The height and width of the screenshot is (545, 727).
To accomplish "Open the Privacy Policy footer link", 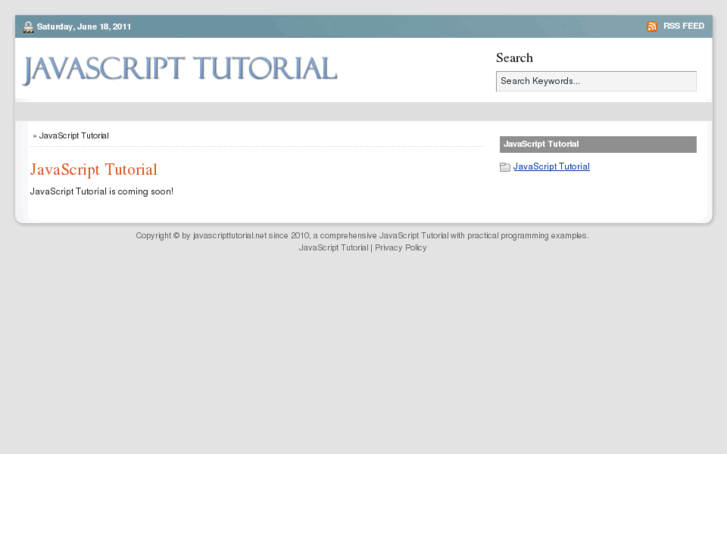I will pyautogui.click(x=401, y=248).
